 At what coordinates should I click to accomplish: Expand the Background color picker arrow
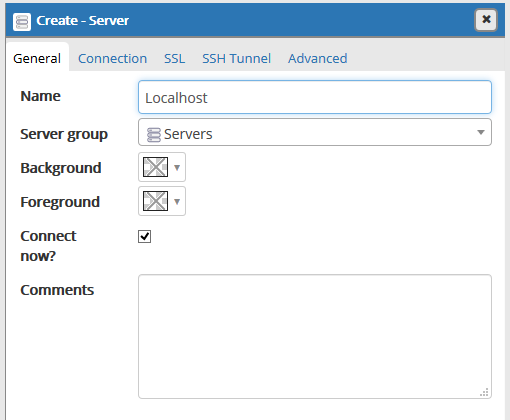[x=177, y=168]
